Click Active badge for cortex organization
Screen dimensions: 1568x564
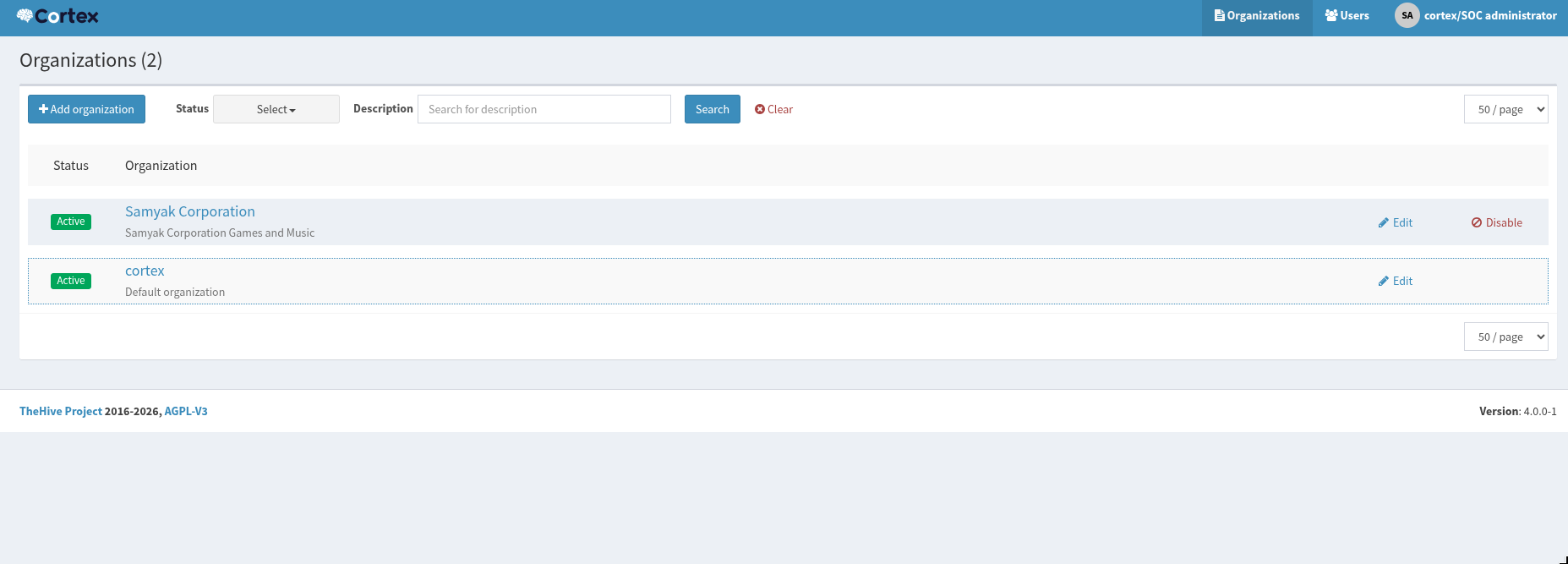pyautogui.click(x=71, y=281)
